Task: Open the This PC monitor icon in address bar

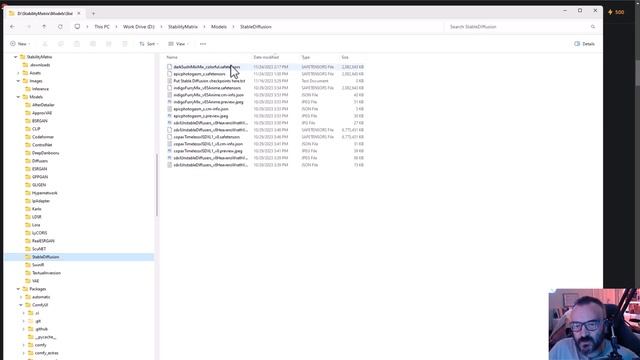Action: (77, 27)
